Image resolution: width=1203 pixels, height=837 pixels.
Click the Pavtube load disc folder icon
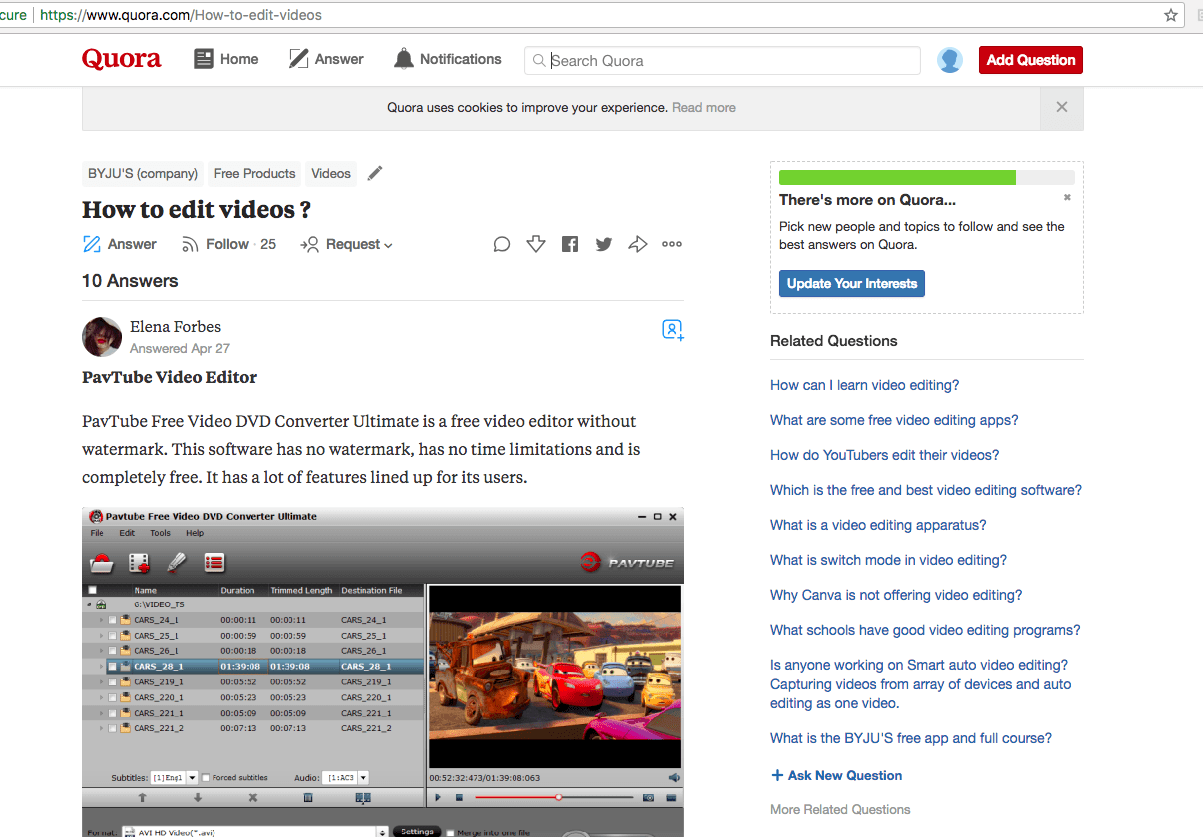coord(101,563)
